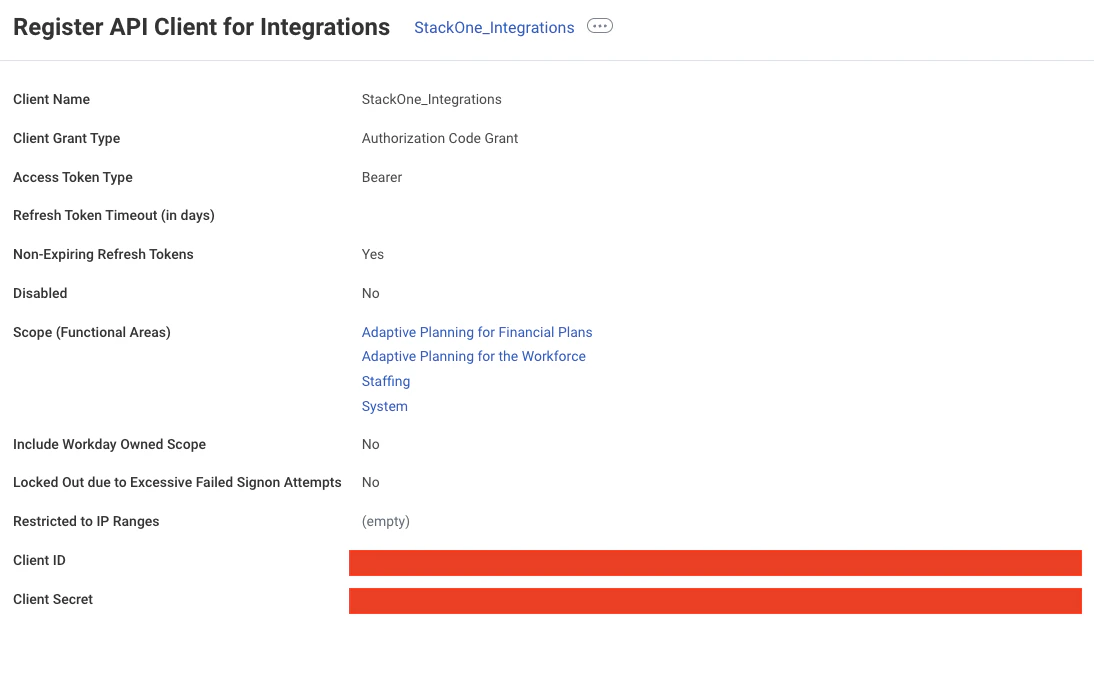The image size is (1094, 677).
Task: Open Adaptive Planning for Financial Plans scope
Action: (477, 332)
